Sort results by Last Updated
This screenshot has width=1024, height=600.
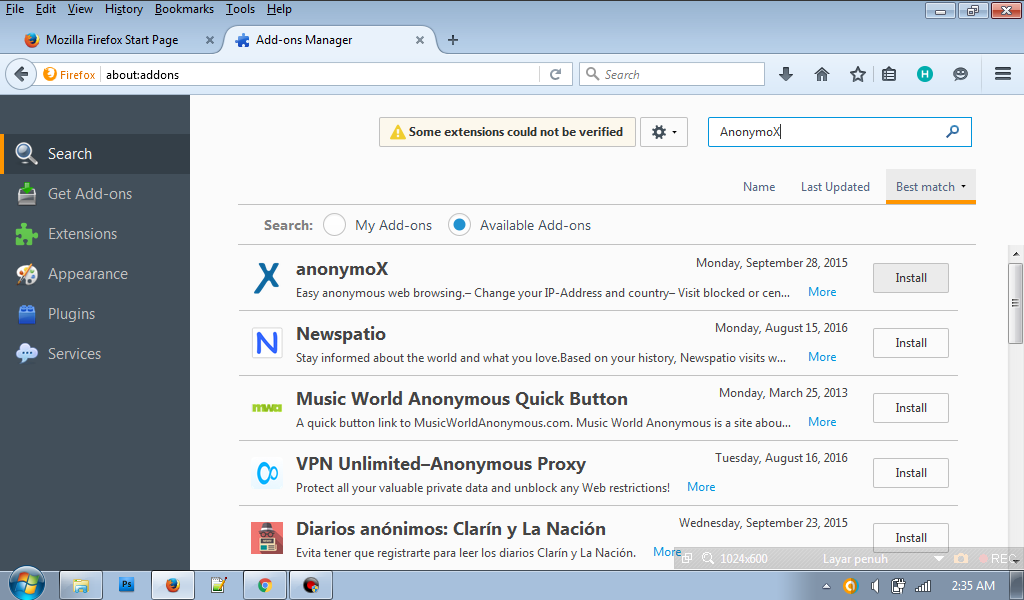(x=835, y=187)
